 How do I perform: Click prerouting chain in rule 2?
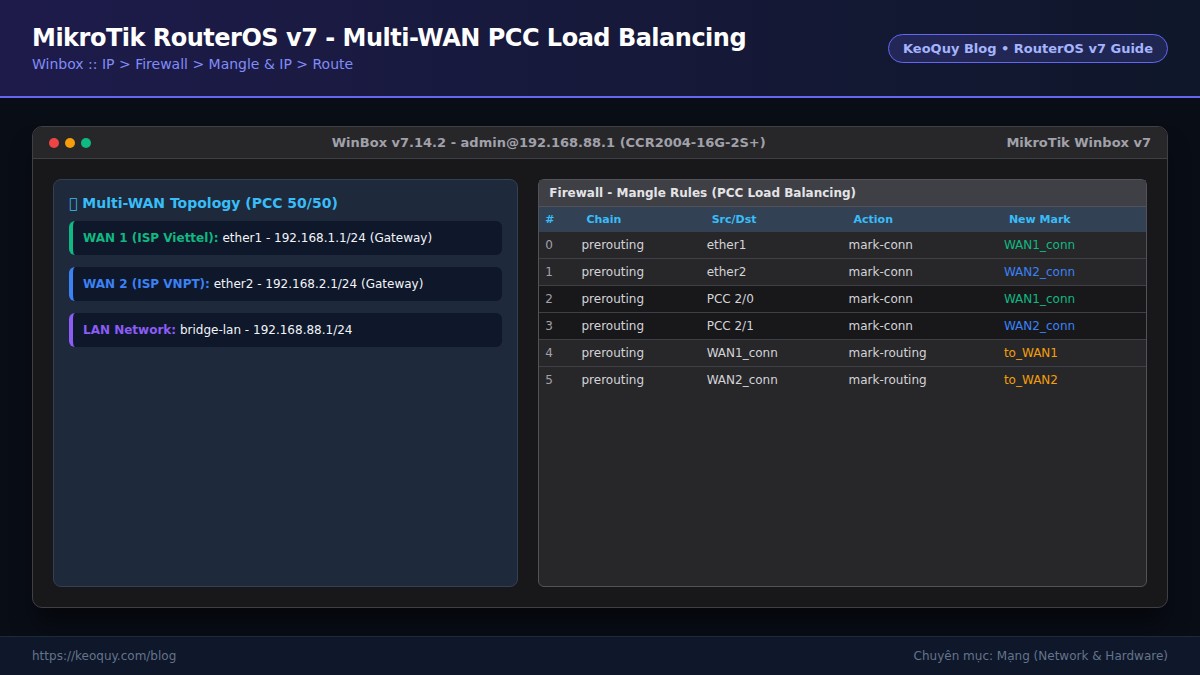tap(612, 299)
